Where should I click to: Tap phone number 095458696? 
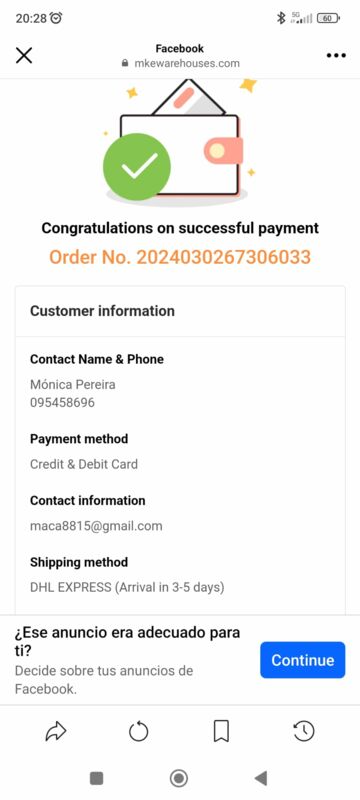(x=62, y=403)
